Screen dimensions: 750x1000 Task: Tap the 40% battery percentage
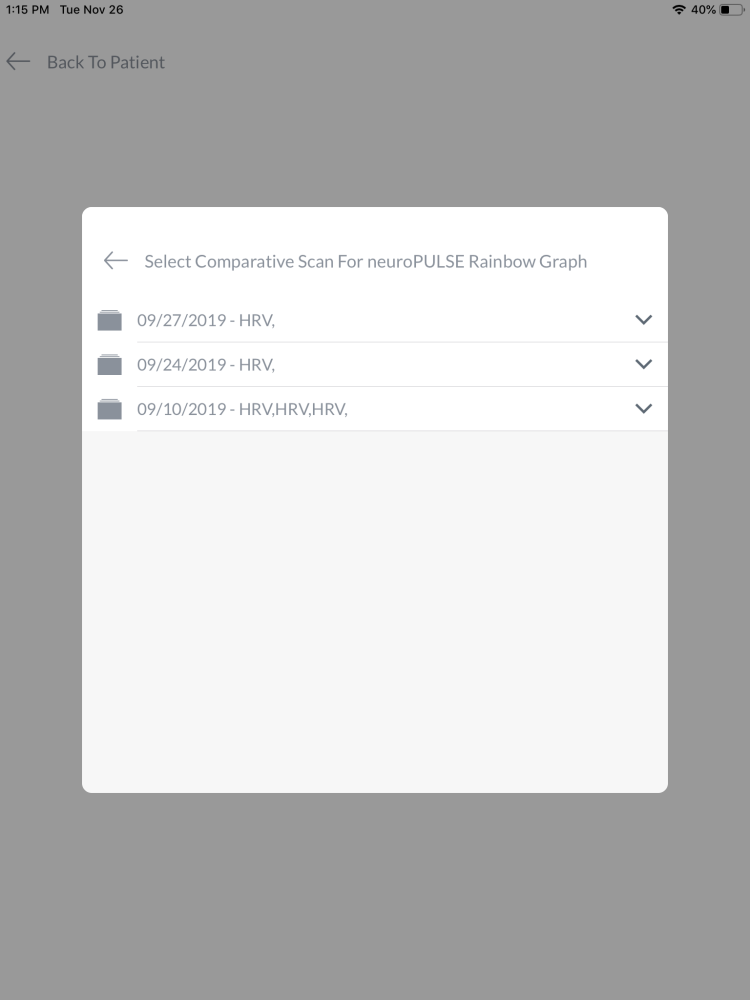[x=703, y=10]
